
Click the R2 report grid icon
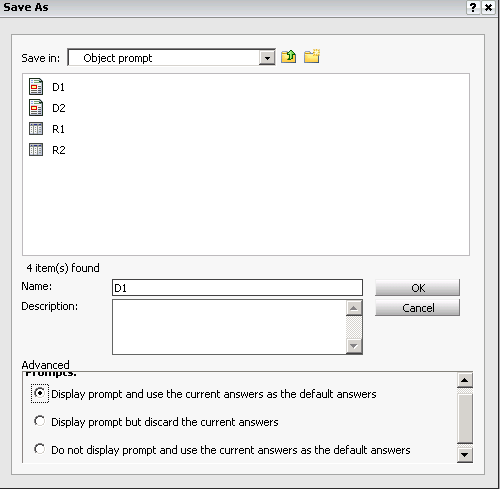click(x=36, y=150)
